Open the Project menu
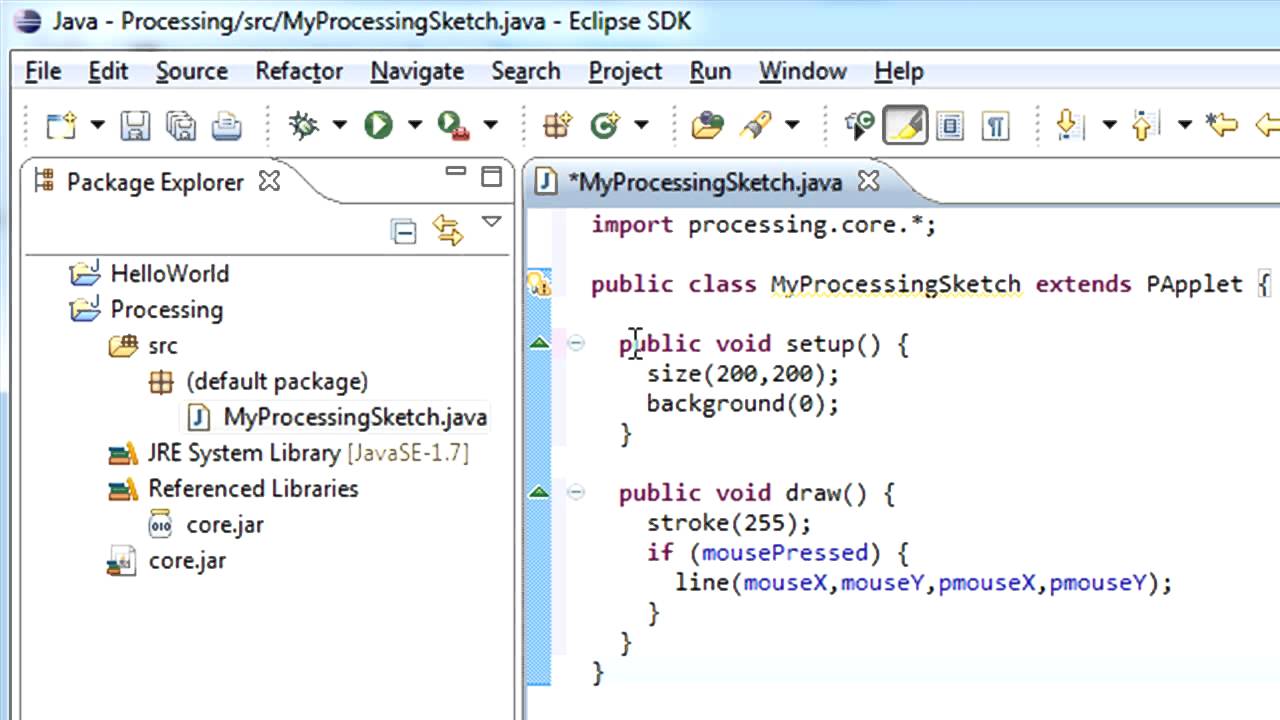 (x=625, y=71)
